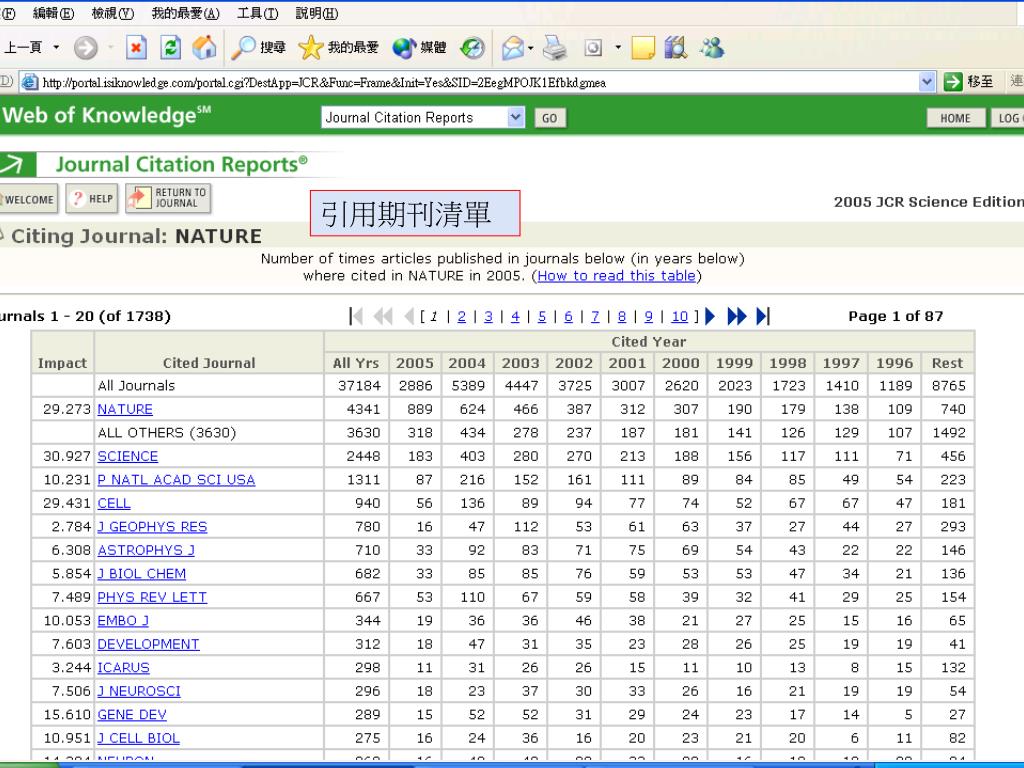
Task: Click the Research books toolbar icon
Action: [676, 48]
